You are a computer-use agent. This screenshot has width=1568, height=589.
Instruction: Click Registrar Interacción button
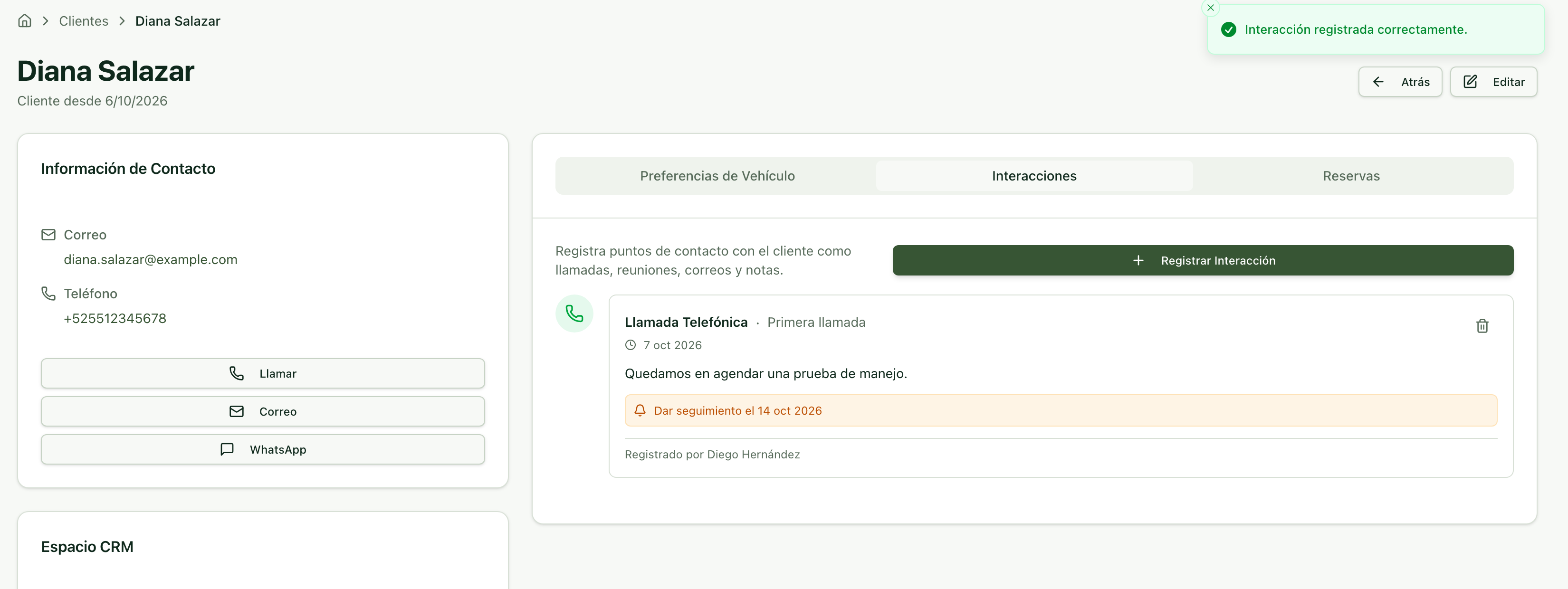point(1203,260)
